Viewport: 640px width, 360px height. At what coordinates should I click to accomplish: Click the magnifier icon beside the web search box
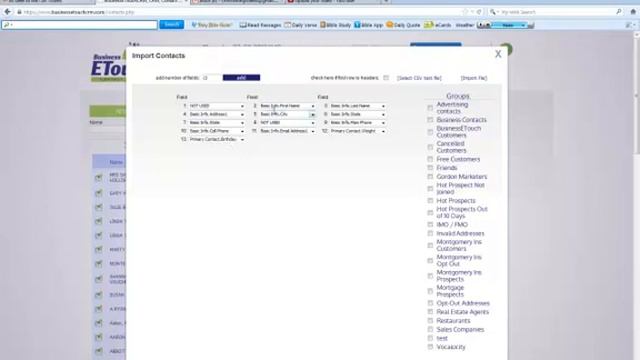tap(619, 12)
